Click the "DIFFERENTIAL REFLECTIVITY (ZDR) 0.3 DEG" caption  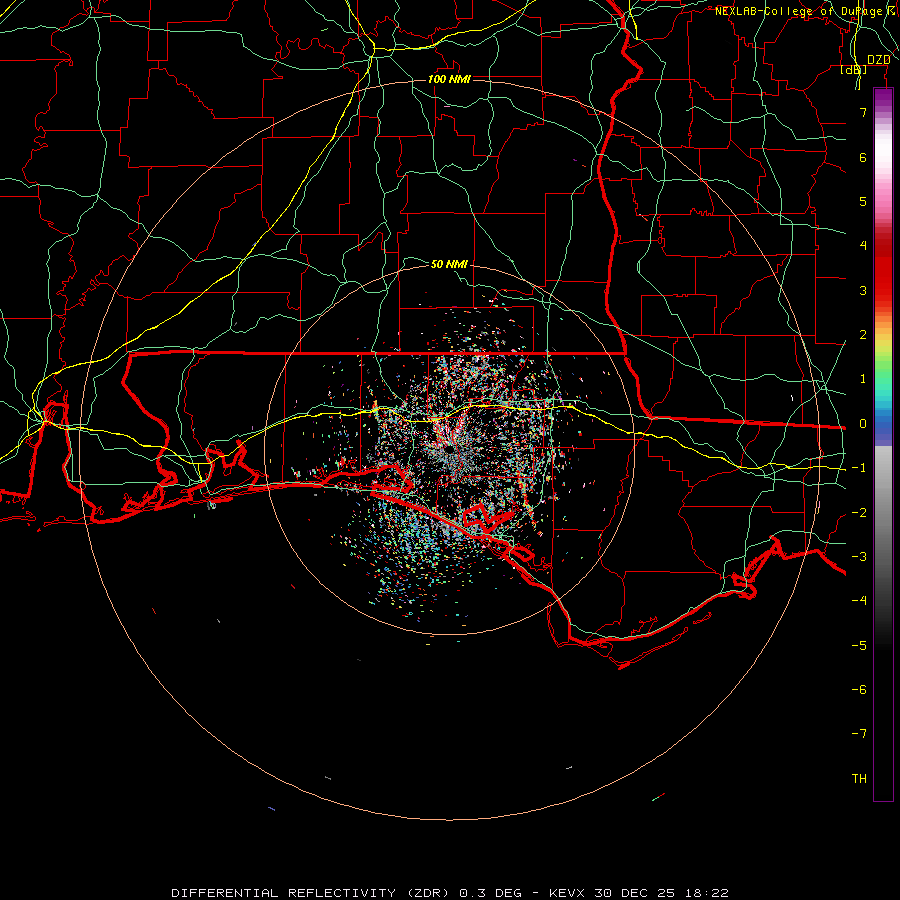347,893
